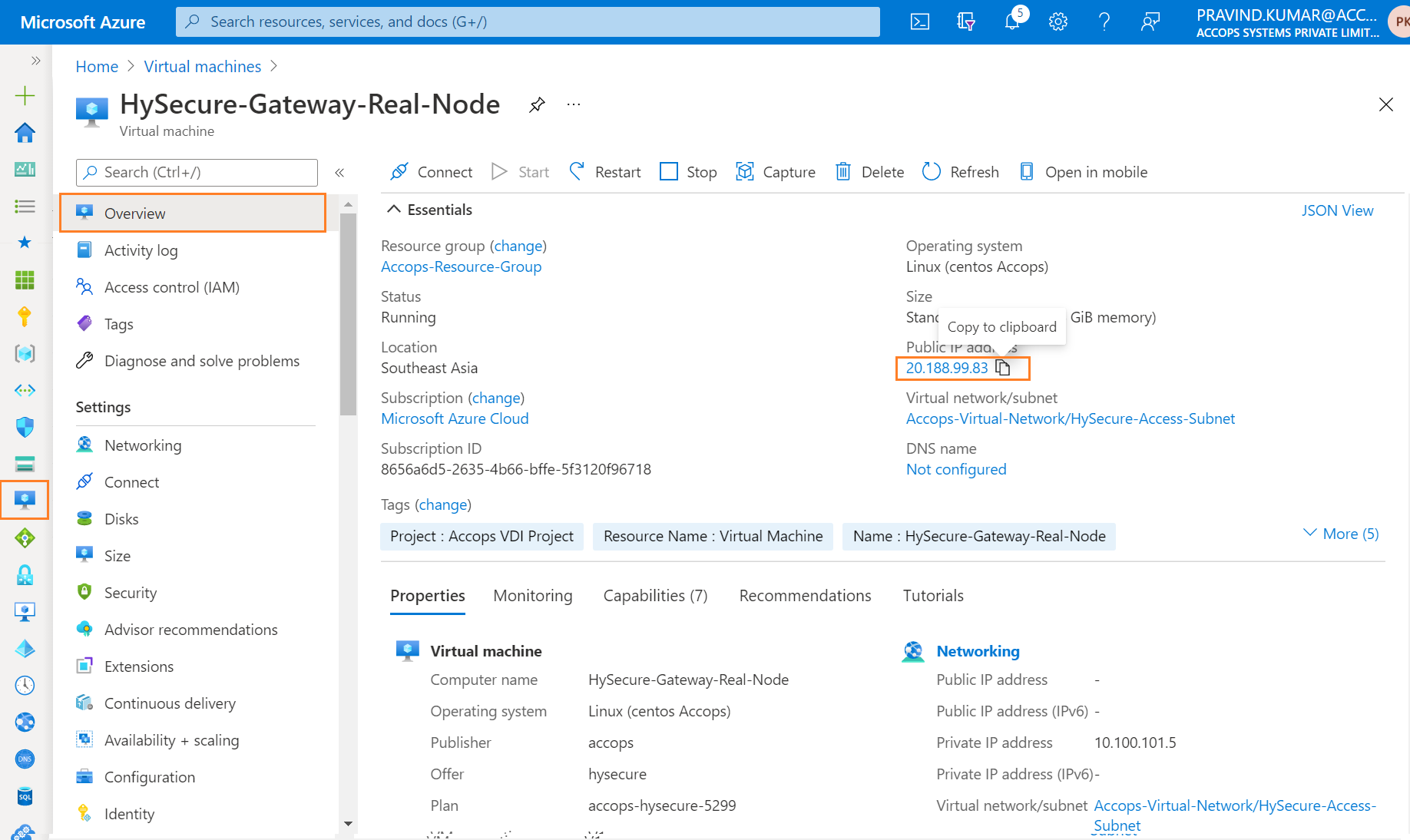Image resolution: width=1410 pixels, height=840 pixels.
Task: Open Directory and subscription filter
Action: tap(966, 21)
